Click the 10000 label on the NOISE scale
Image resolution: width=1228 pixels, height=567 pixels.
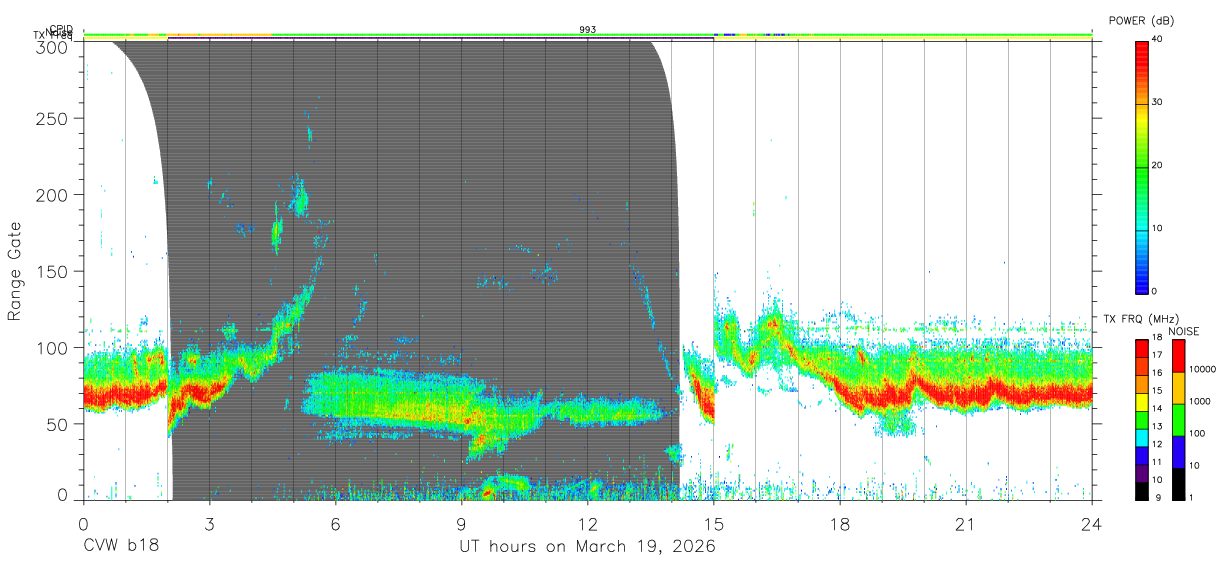click(1202, 369)
